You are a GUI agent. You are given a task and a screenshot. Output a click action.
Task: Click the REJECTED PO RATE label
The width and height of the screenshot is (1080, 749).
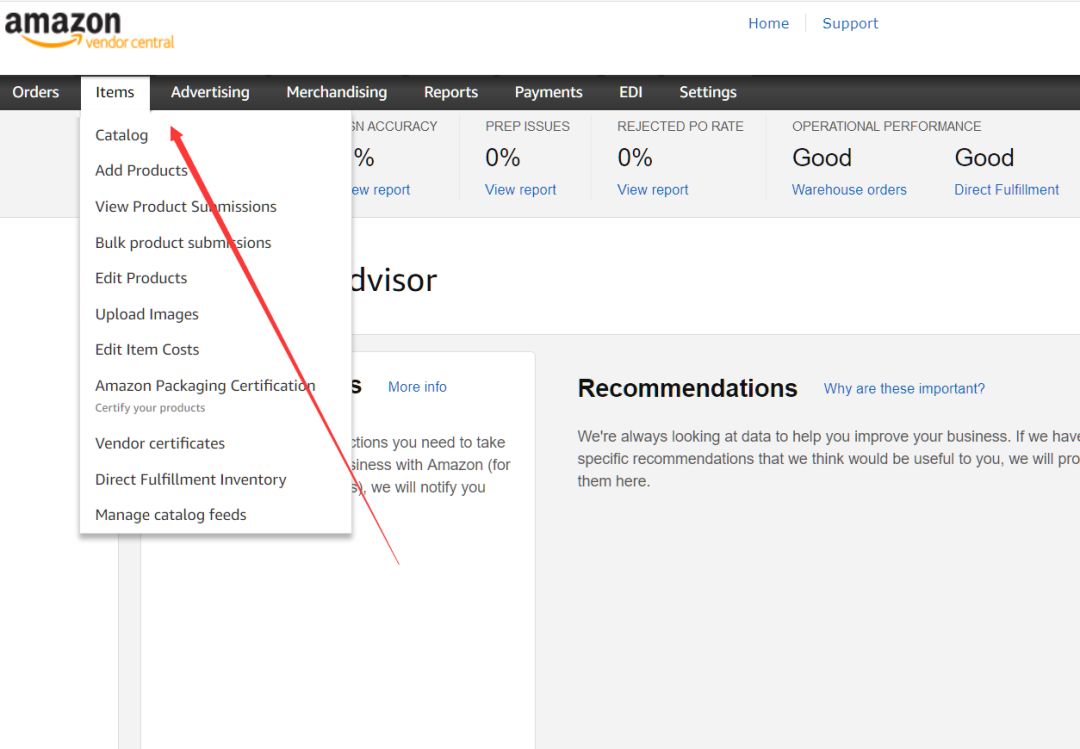pyautogui.click(x=681, y=126)
